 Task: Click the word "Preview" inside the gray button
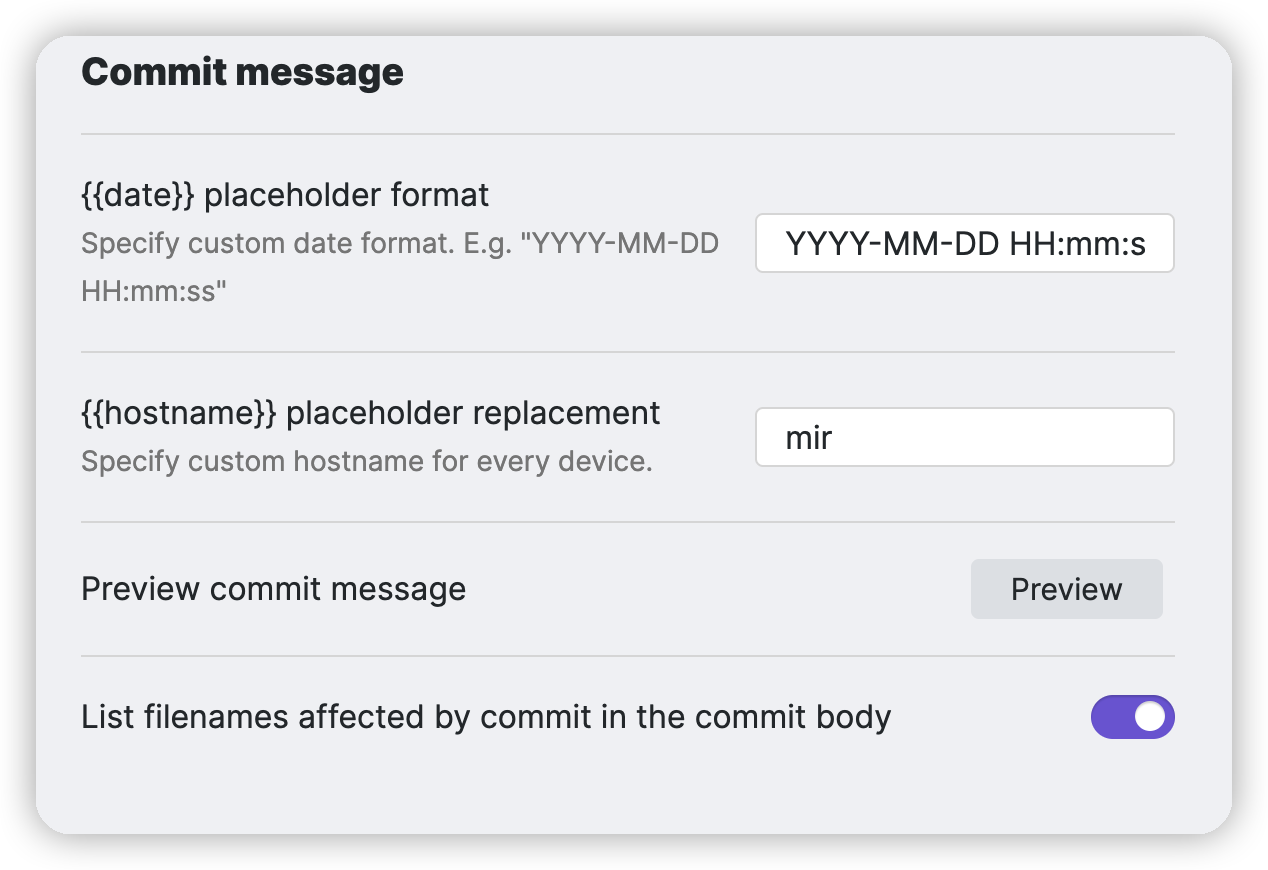pyautogui.click(x=1066, y=589)
